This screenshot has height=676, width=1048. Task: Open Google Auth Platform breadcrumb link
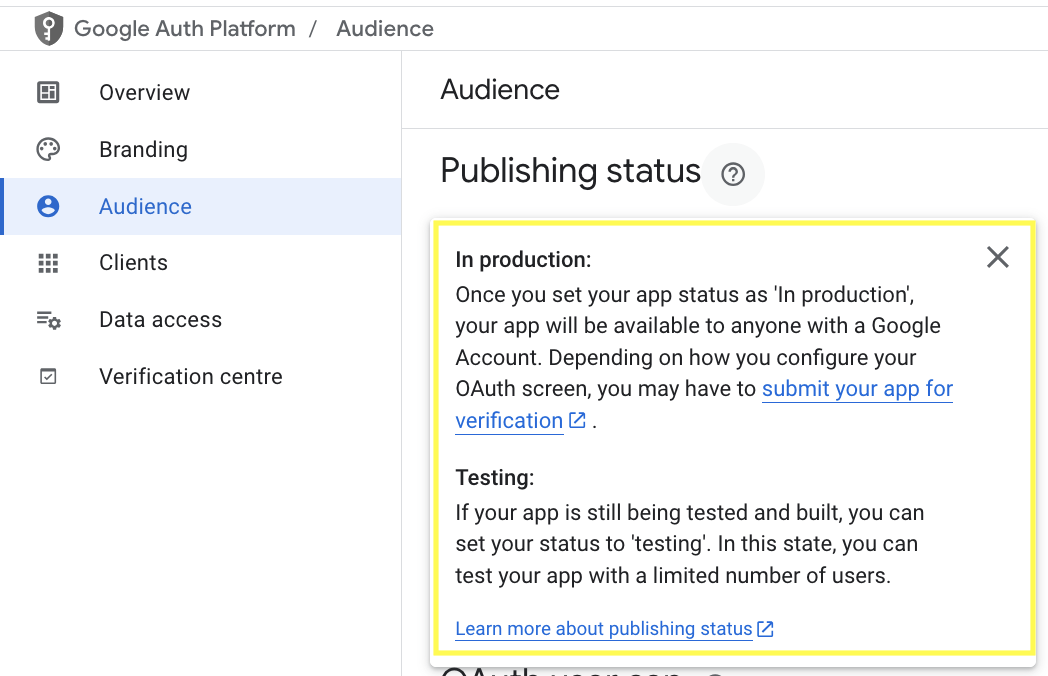click(184, 29)
